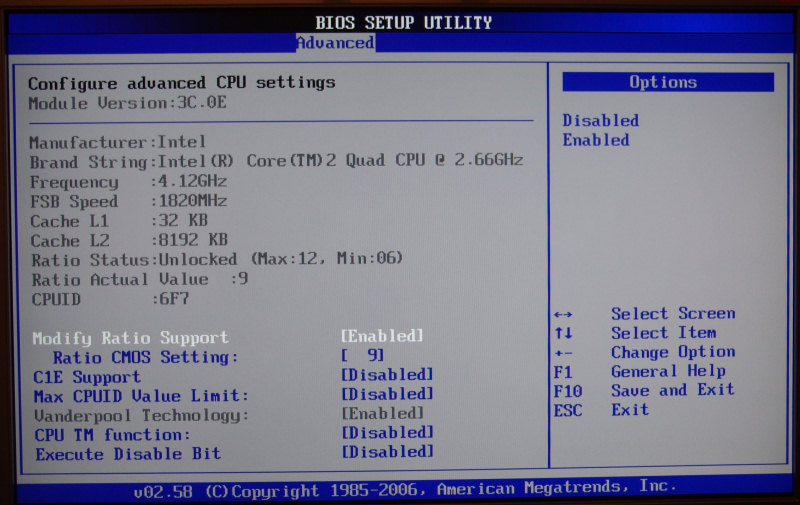
Task: Toggle the Modify Ratio Support [Enabled] value
Action: [382, 336]
